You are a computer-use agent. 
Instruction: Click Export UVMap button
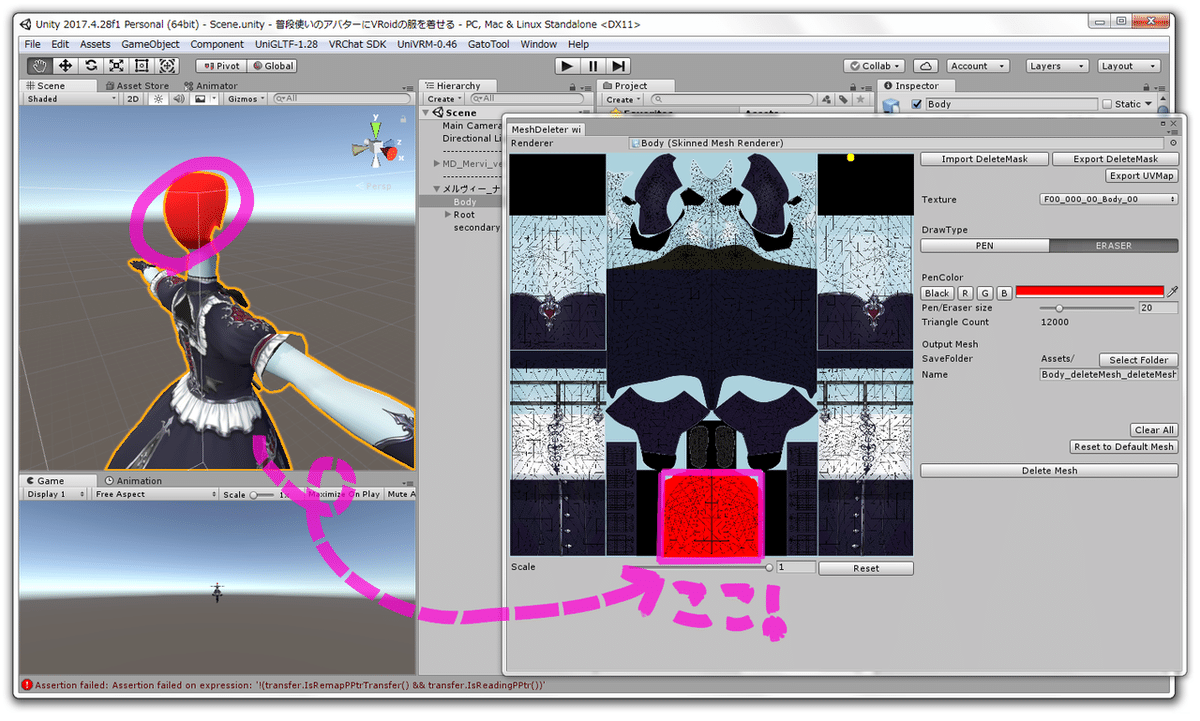click(1142, 175)
